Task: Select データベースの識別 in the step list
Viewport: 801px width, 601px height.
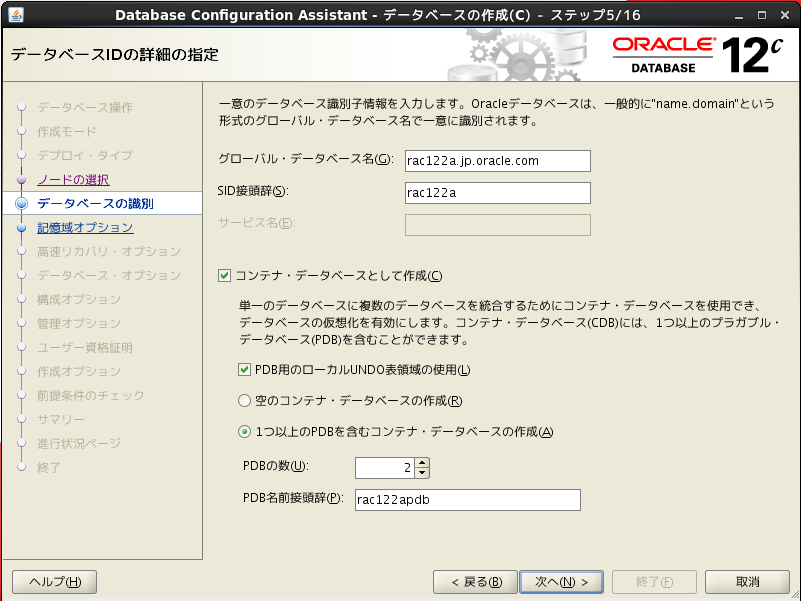Action: [x=95, y=203]
